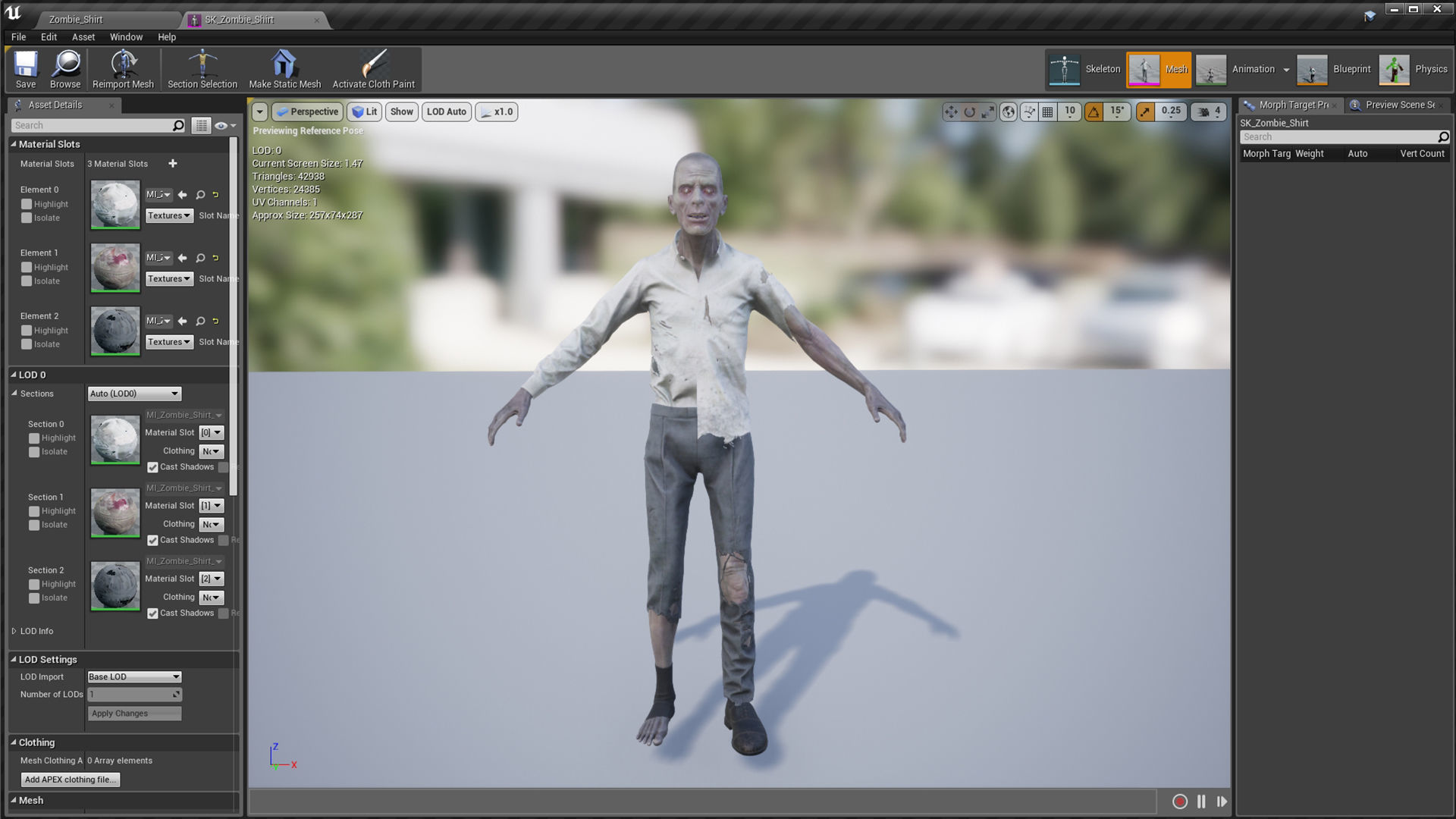Toggle scale snapping icon

(1145, 112)
